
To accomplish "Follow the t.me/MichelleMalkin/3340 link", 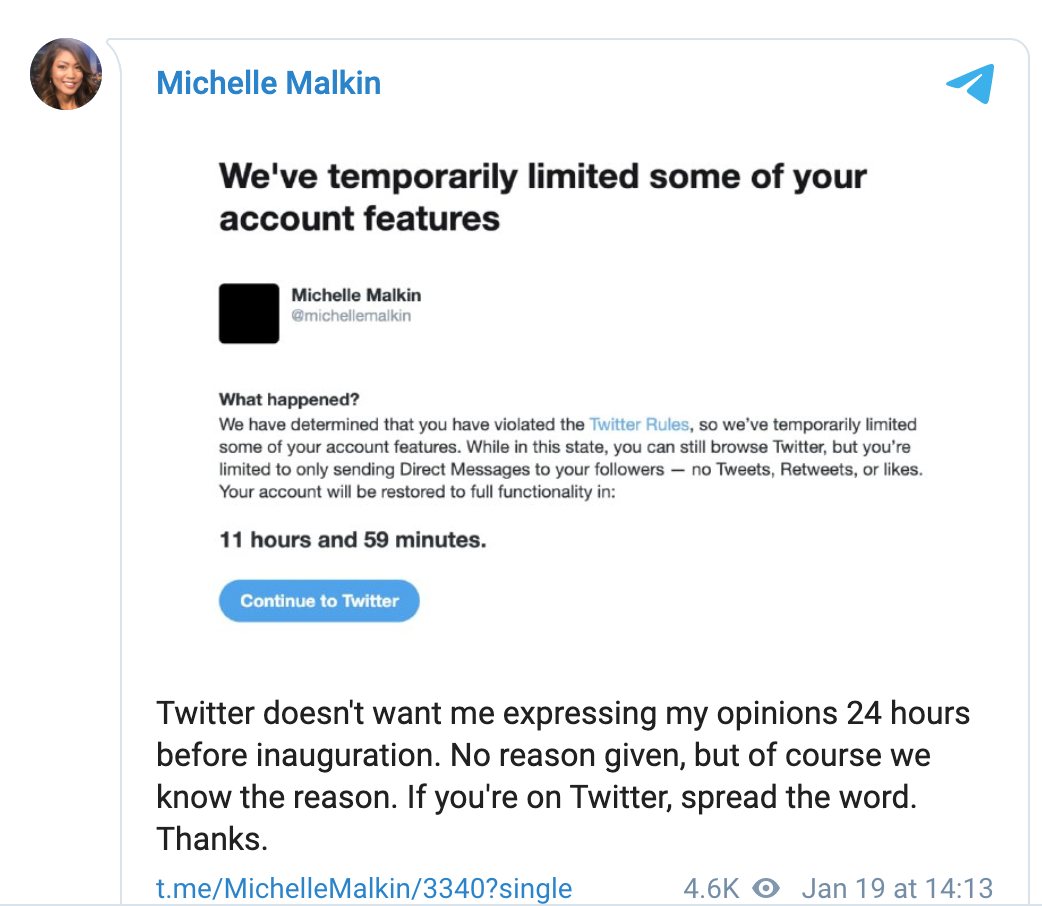I will pos(364,888).
